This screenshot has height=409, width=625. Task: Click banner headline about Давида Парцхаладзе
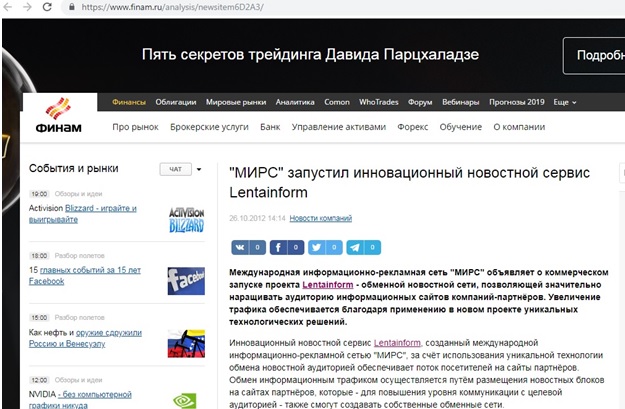(311, 55)
